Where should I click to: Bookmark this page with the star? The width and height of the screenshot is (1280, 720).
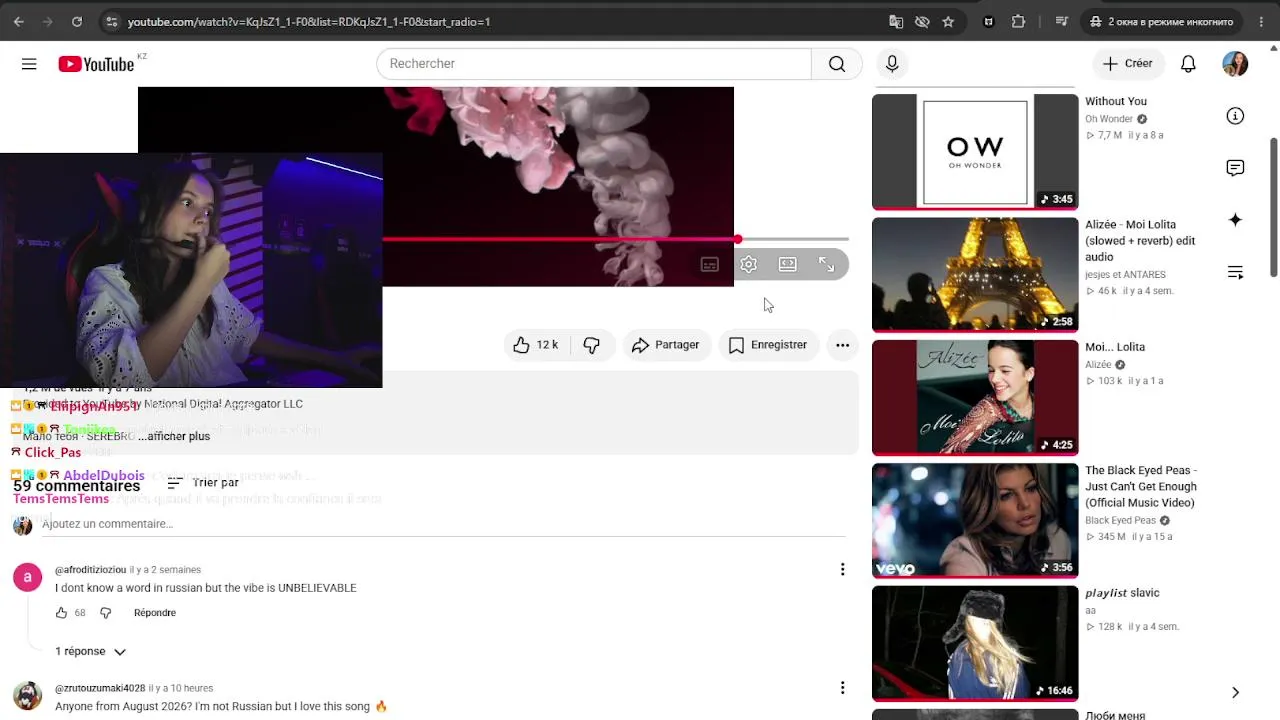coord(948,21)
